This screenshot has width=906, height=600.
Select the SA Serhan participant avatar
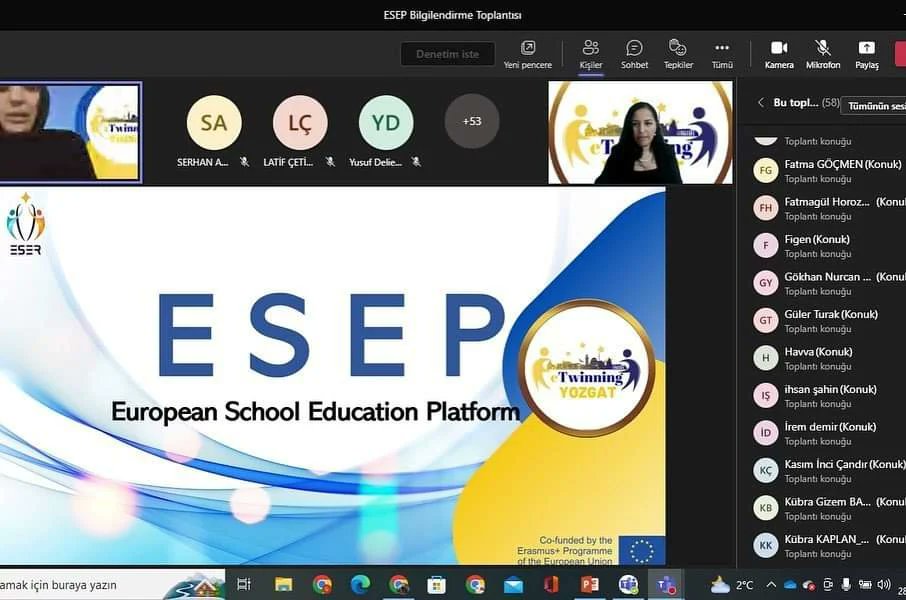click(x=214, y=123)
